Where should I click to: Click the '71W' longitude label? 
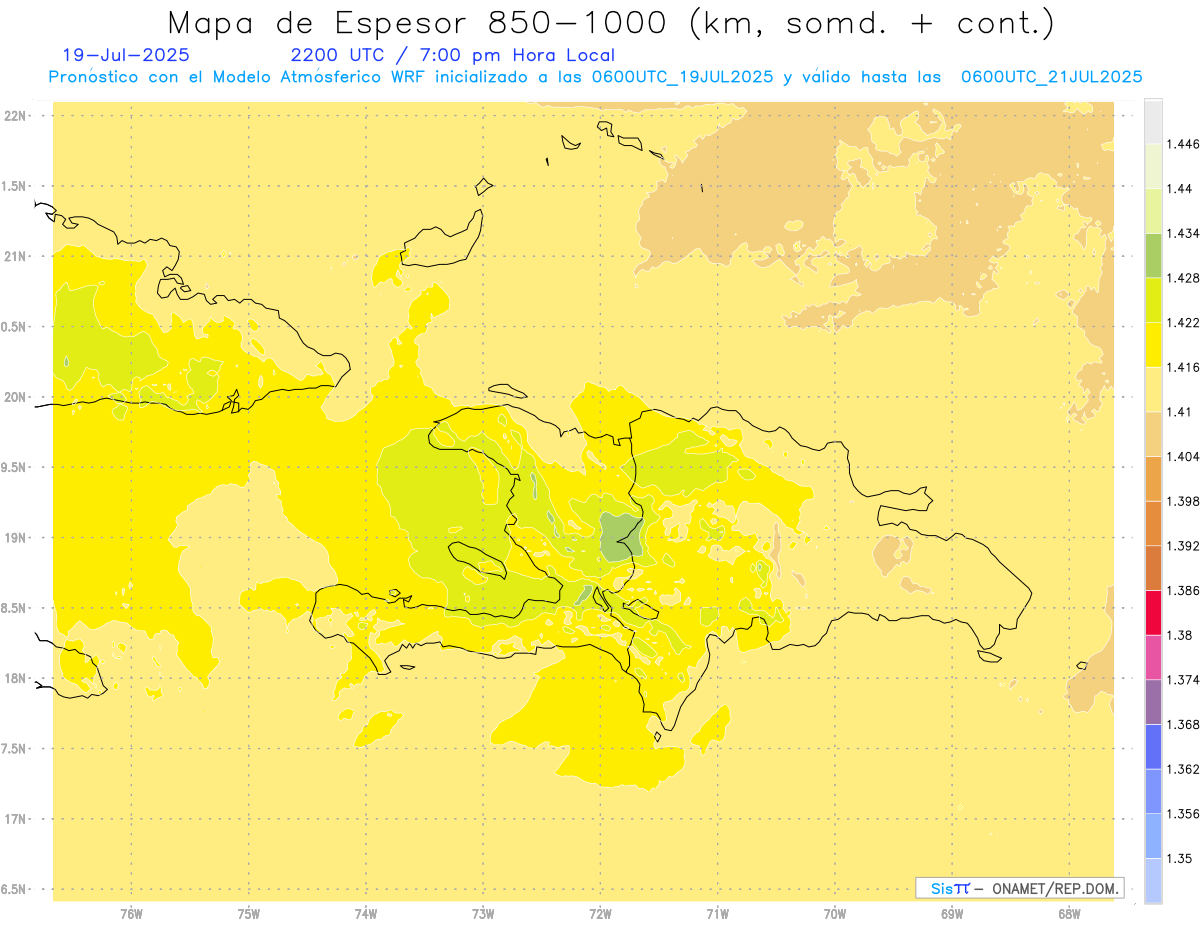(717, 913)
